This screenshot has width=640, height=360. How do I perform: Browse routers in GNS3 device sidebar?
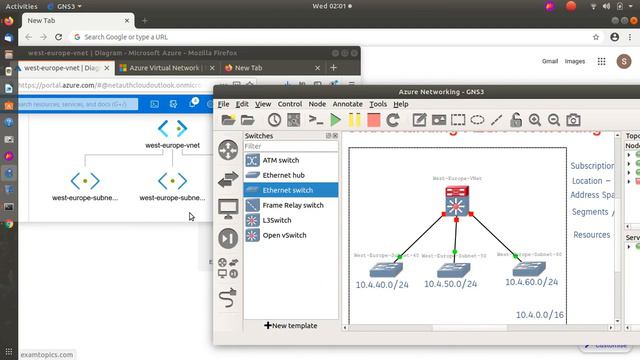point(228,150)
